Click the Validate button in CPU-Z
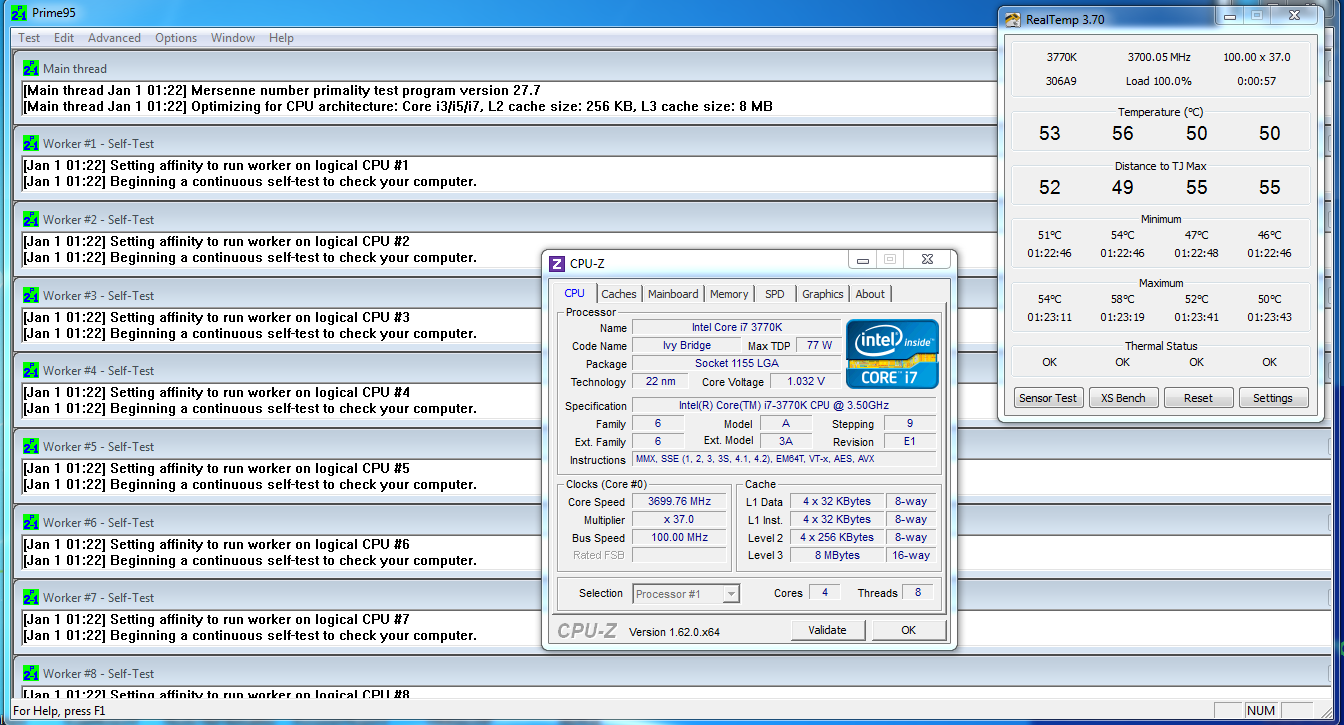Screen dimensions: 1344x725 click(x=827, y=630)
